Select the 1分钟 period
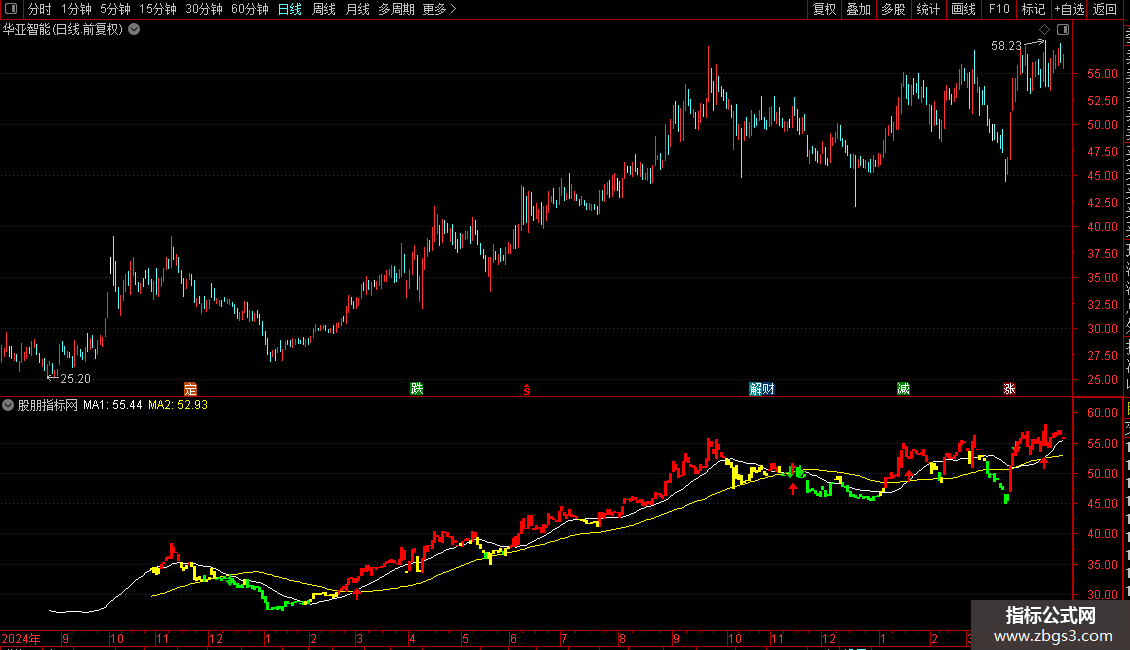Image resolution: width=1130 pixels, height=650 pixels. coord(76,9)
